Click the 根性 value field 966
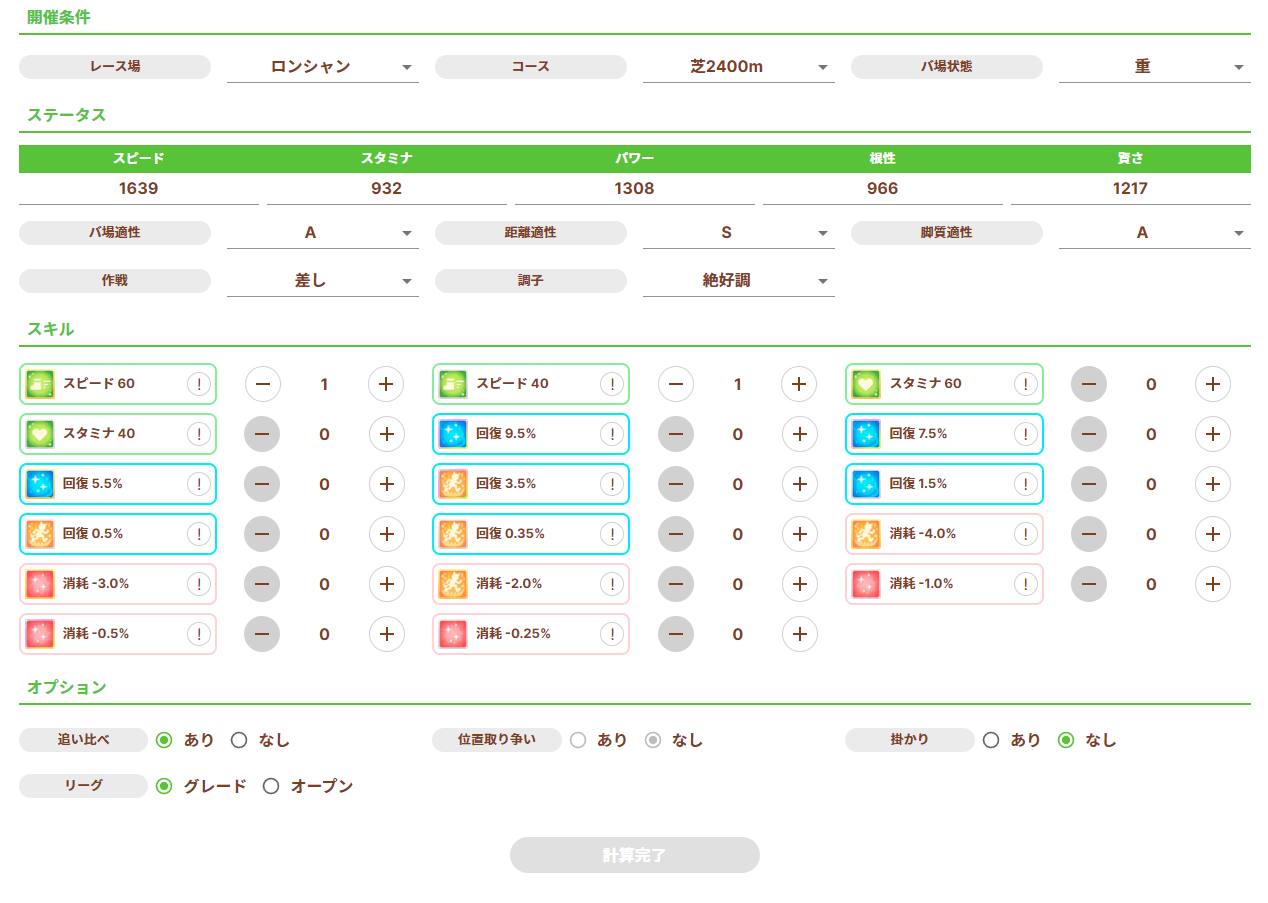This screenshot has height=903, width=1268. [x=883, y=189]
